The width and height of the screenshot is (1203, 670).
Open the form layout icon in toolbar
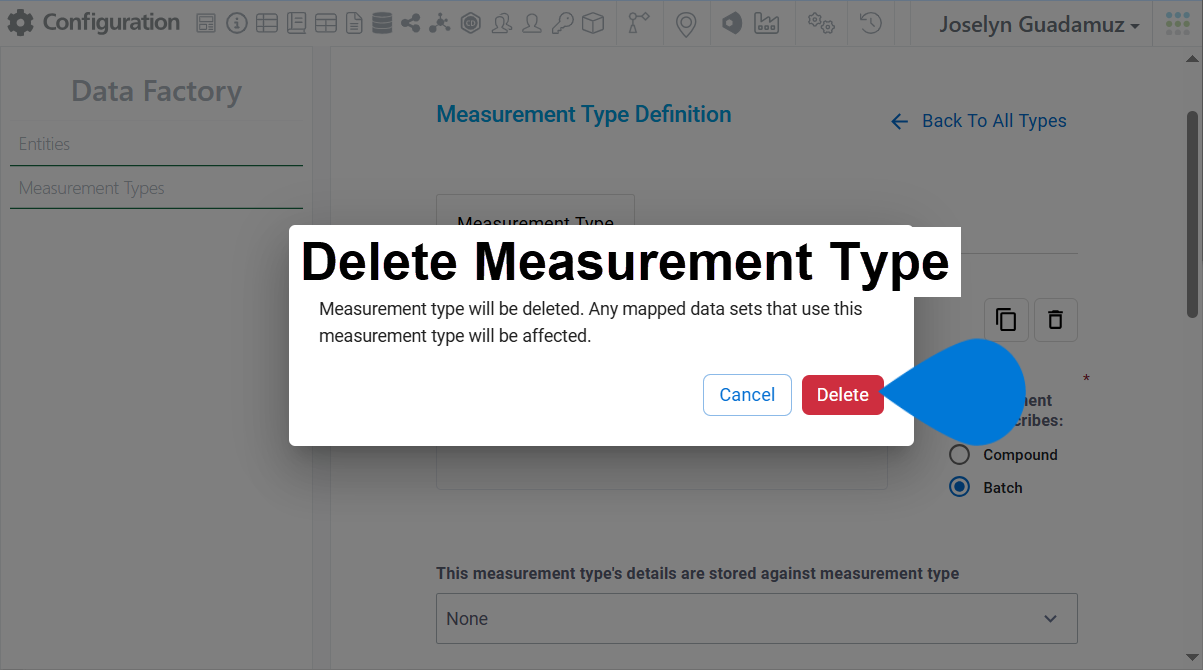coord(206,24)
